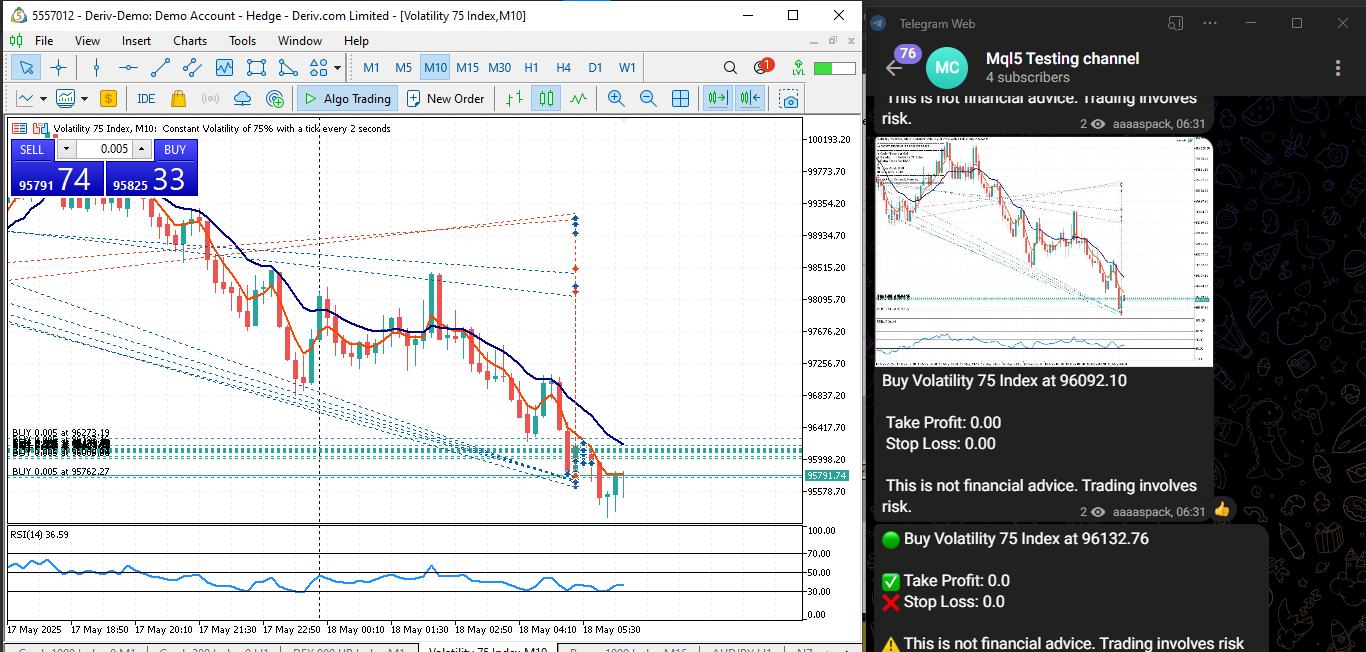Expand the shapes objects dropdown arrow
1366x652 pixels.
tap(338, 68)
